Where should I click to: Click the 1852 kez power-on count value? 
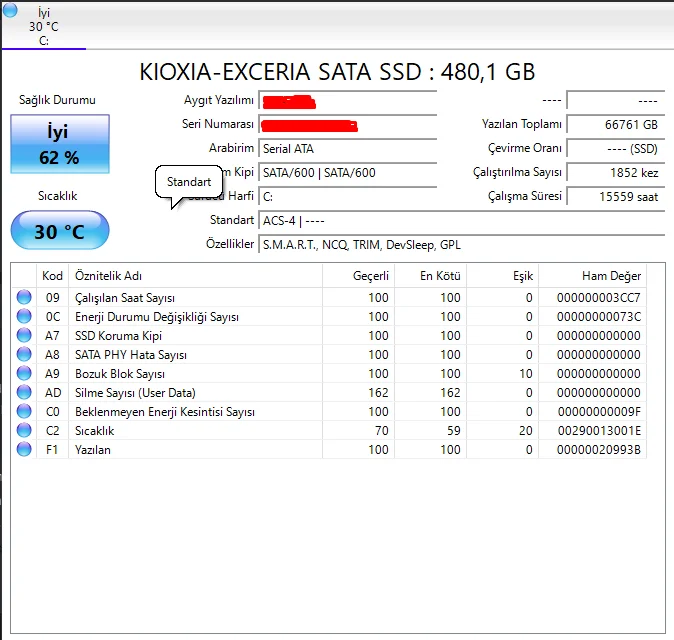point(616,173)
